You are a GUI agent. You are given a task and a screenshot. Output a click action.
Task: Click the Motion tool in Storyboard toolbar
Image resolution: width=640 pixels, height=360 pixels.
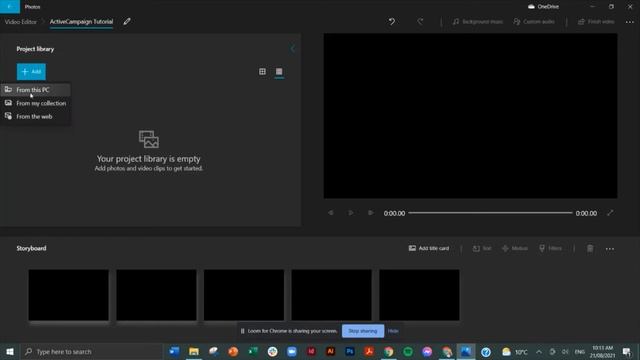click(x=515, y=248)
